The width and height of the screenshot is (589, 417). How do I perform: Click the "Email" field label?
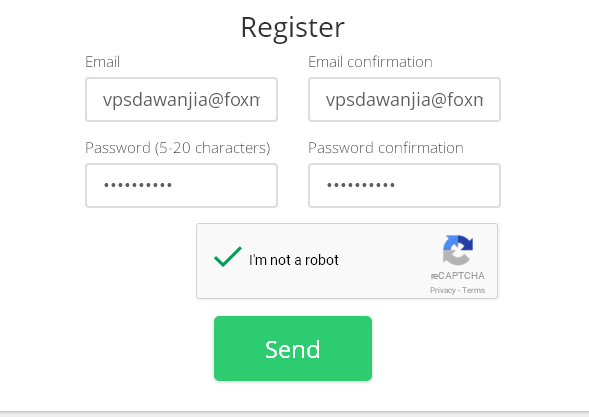(x=103, y=62)
